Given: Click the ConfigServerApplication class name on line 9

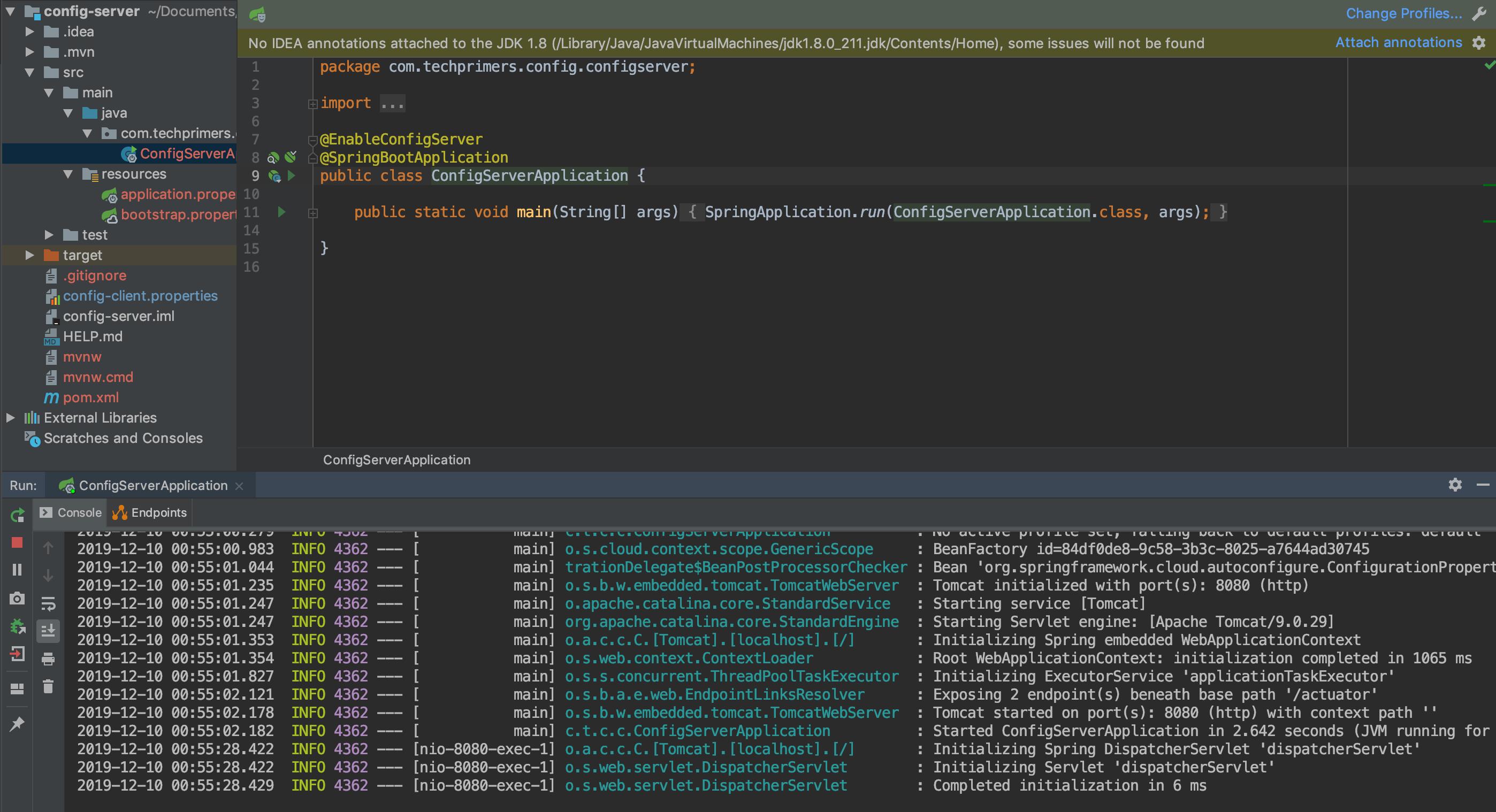Looking at the screenshot, I should [529, 175].
